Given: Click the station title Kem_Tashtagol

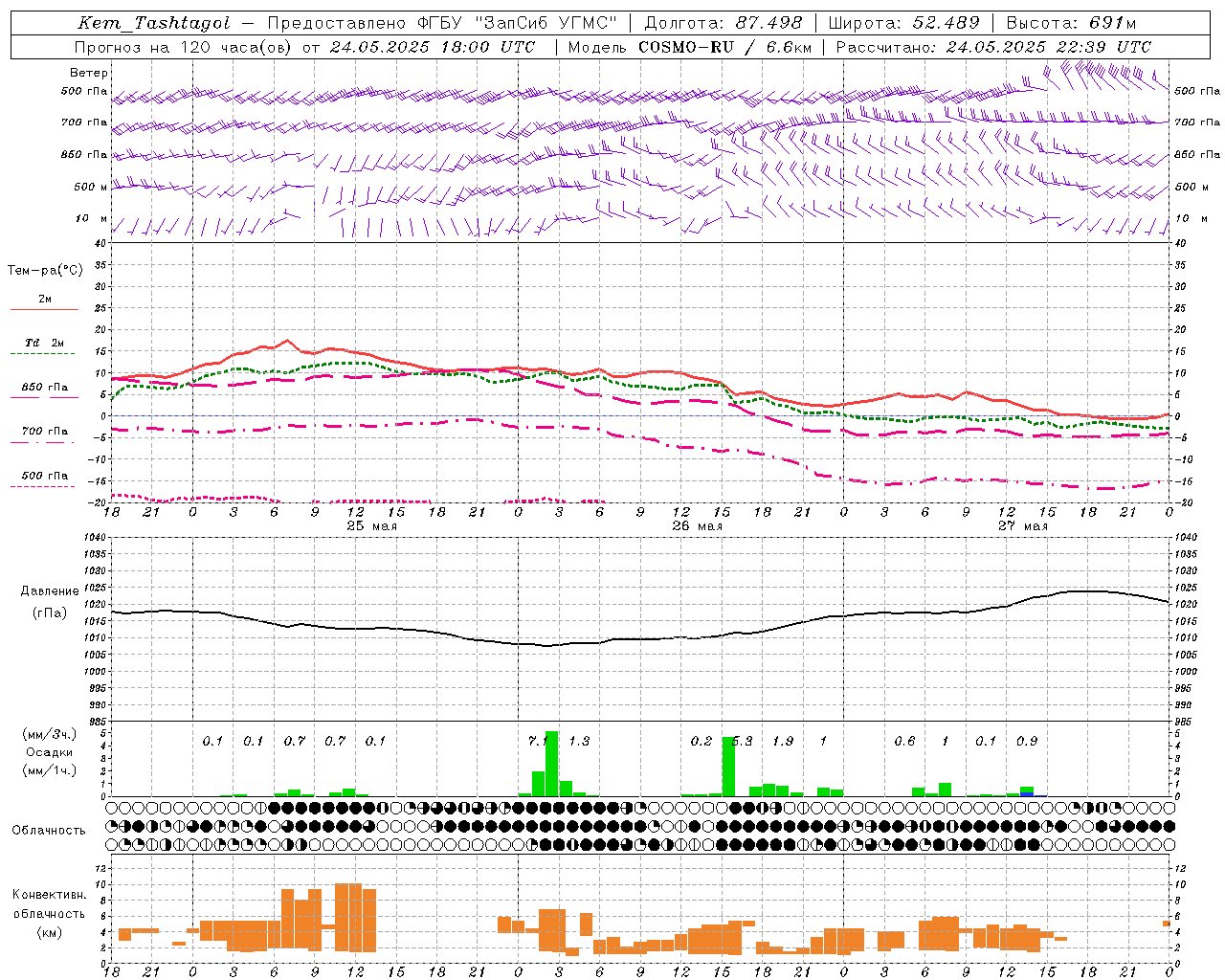Looking at the screenshot, I should point(154,23).
